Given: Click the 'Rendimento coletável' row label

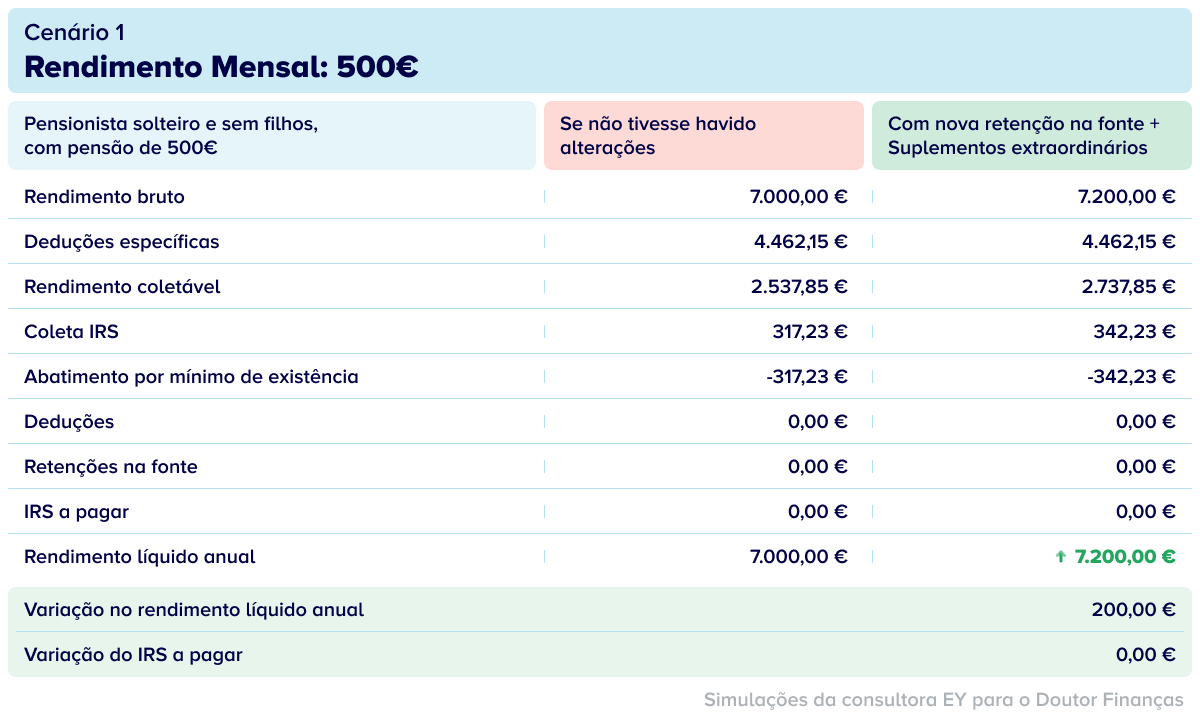Looking at the screenshot, I should point(122,287).
